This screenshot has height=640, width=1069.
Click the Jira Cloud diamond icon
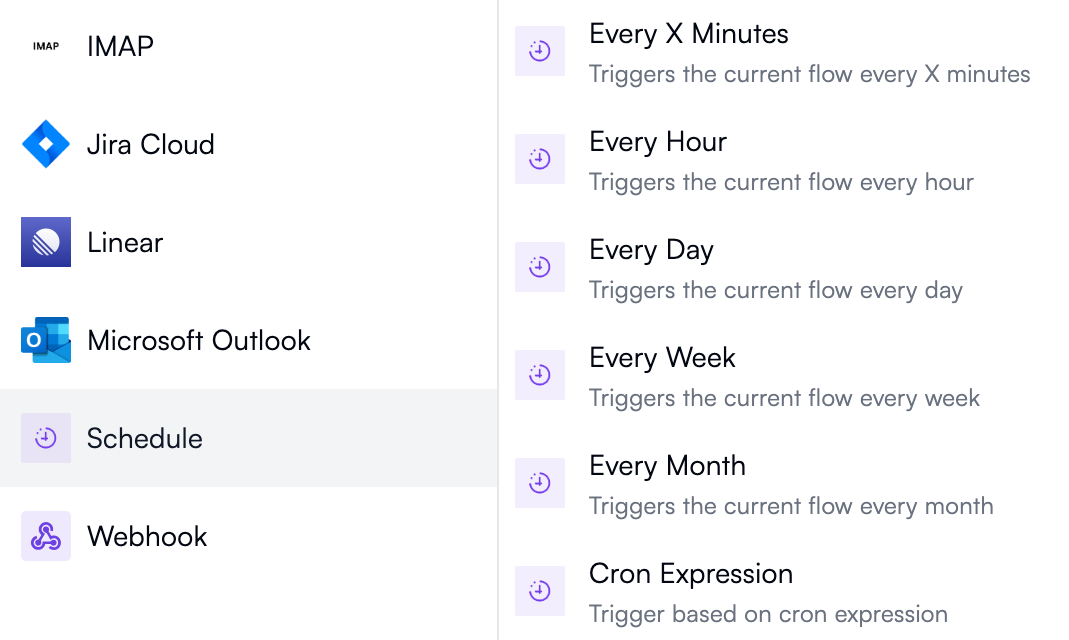pos(46,144)
